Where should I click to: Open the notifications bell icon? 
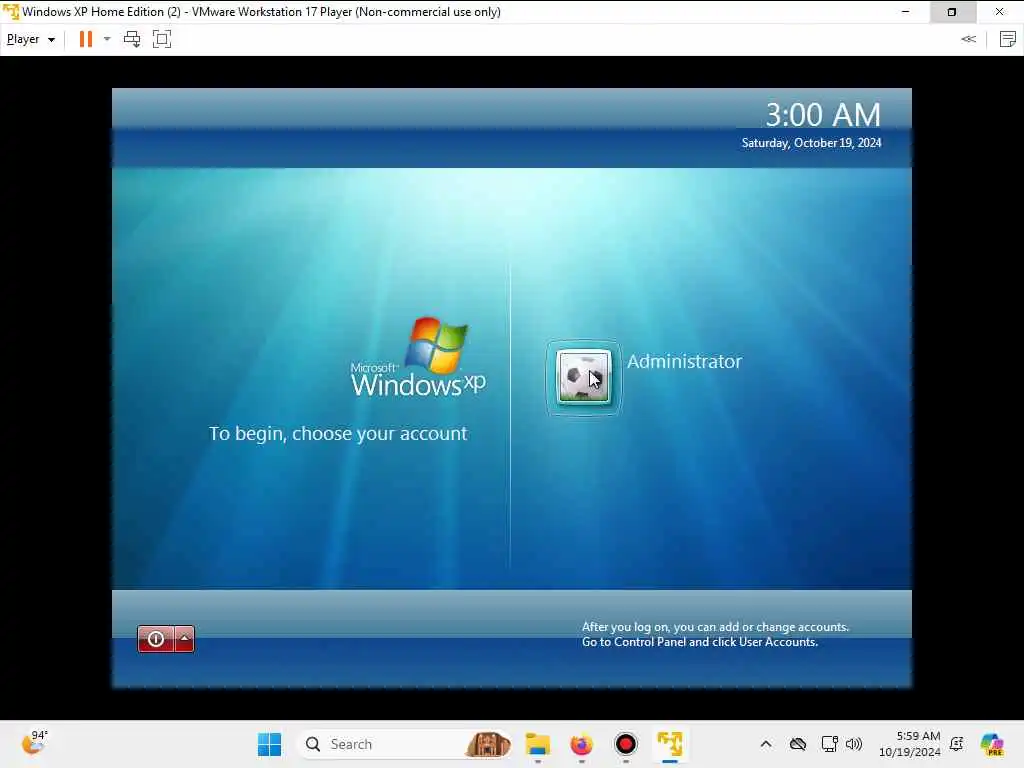pyautogui.click(x=957, y=744)
